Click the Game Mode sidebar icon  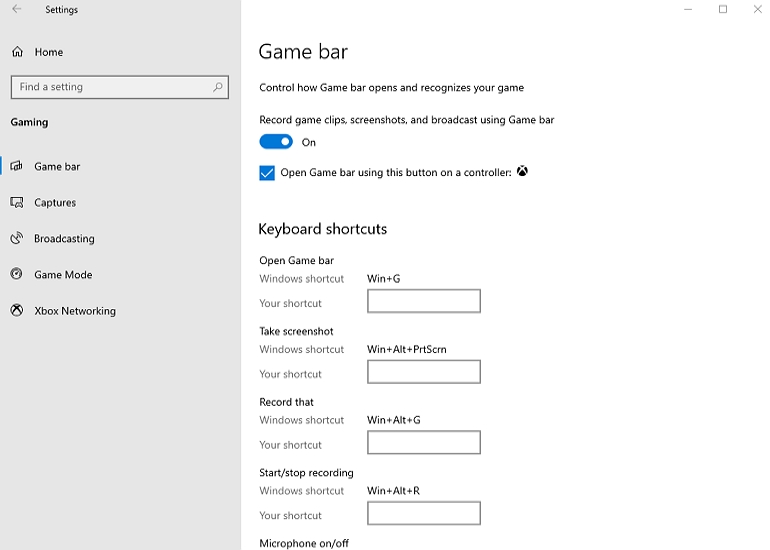click(17, 275)
